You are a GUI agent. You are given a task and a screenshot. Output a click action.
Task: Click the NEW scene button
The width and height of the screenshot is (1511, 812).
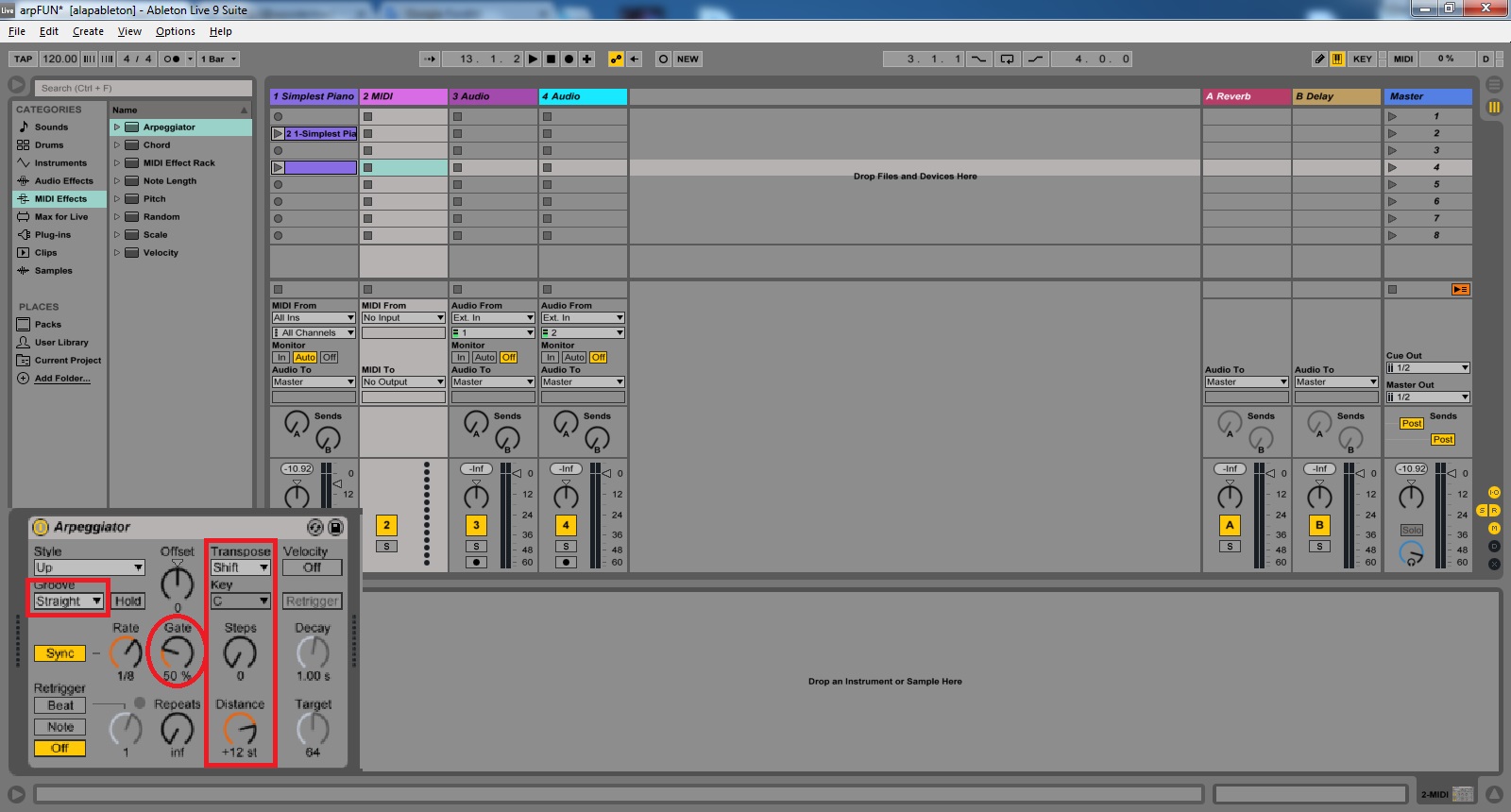click(688, 59)
